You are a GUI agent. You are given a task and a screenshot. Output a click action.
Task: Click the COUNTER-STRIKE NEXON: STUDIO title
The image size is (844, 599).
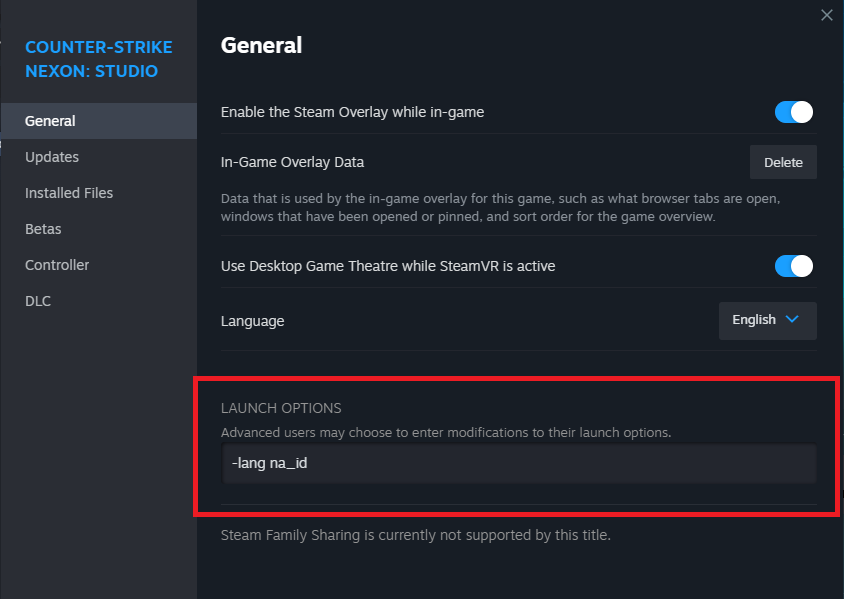pos(98,59)
